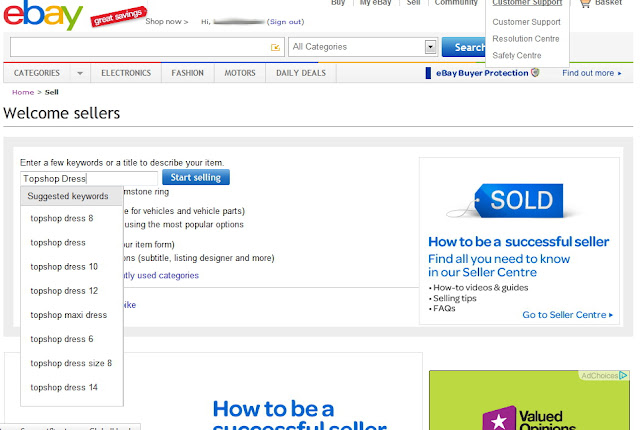This screenshot has width=640, height=430.
Task: Click the basket cart icon
Action: (585, 4)
